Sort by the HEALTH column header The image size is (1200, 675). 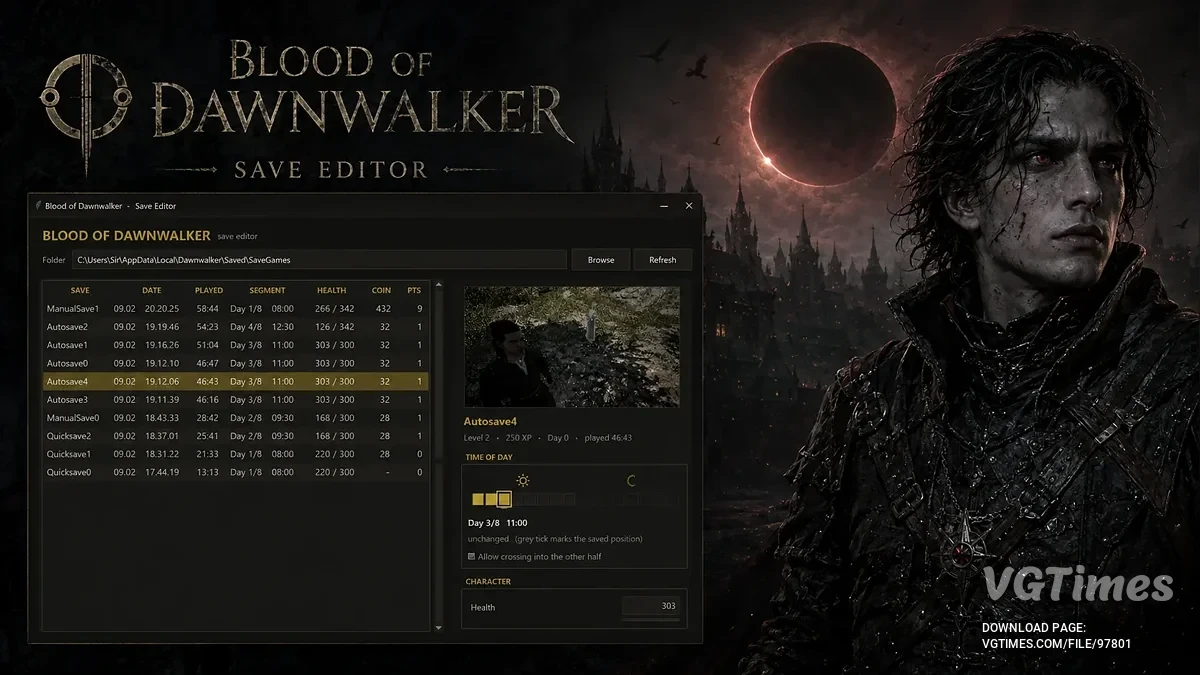point(332,290)
